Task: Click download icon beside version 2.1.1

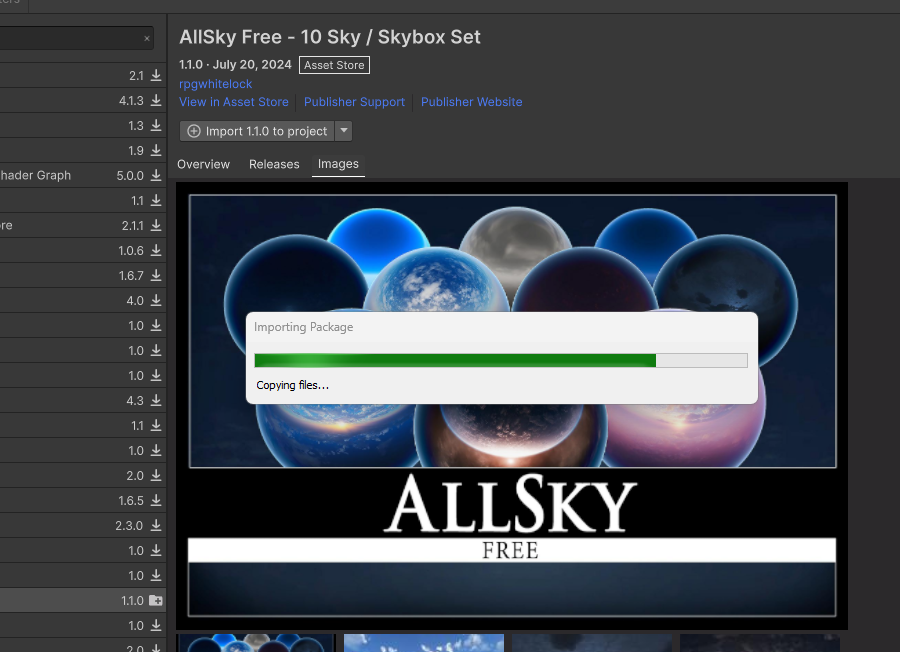Action: tap(156, 226)
